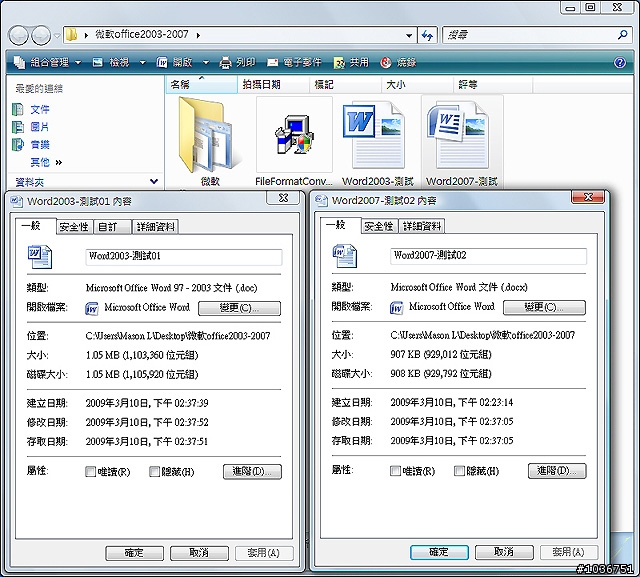Sort by 標記 column header
The image size is (640, 577).
click(345, 84)
